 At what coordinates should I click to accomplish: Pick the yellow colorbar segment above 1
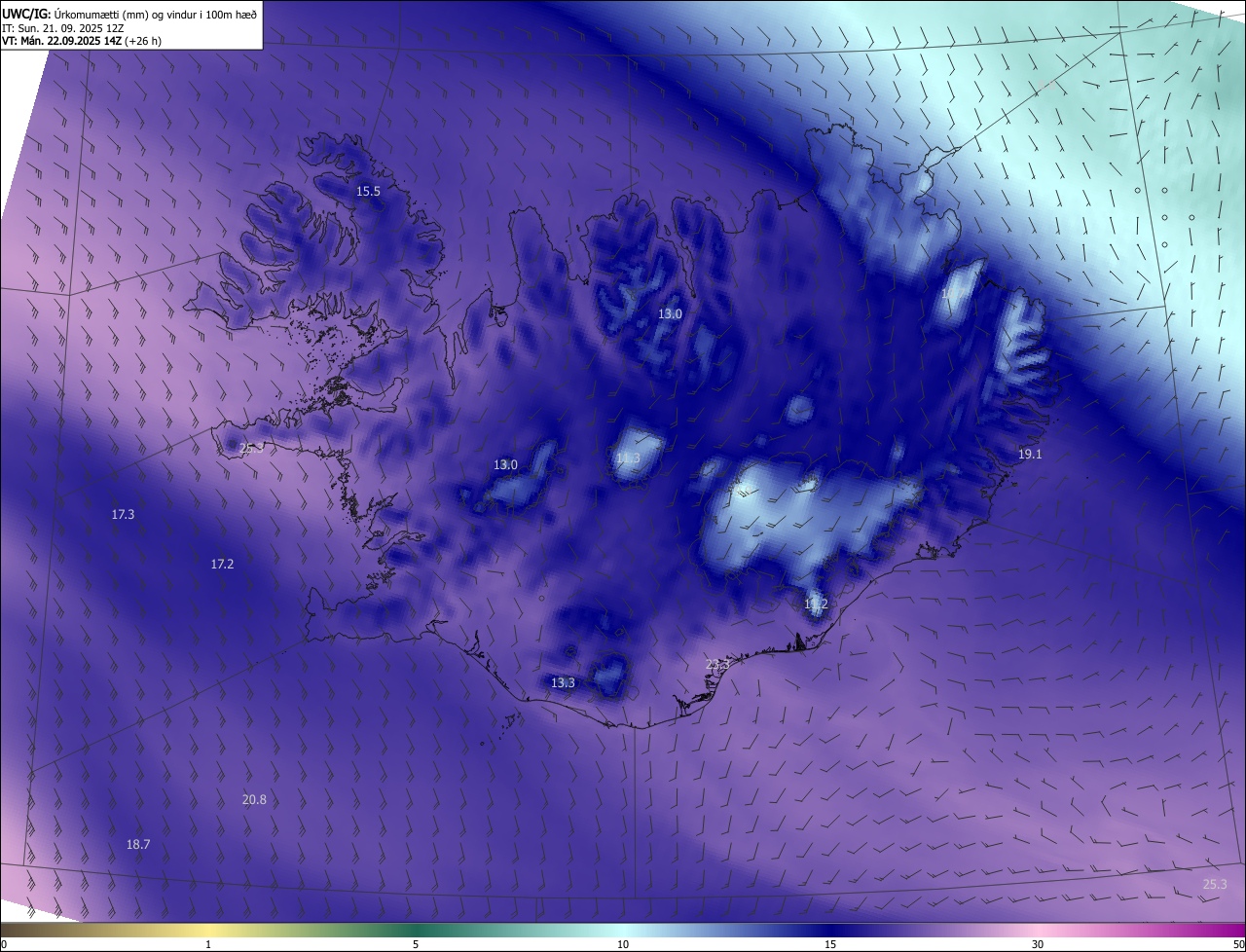(208, 930)
